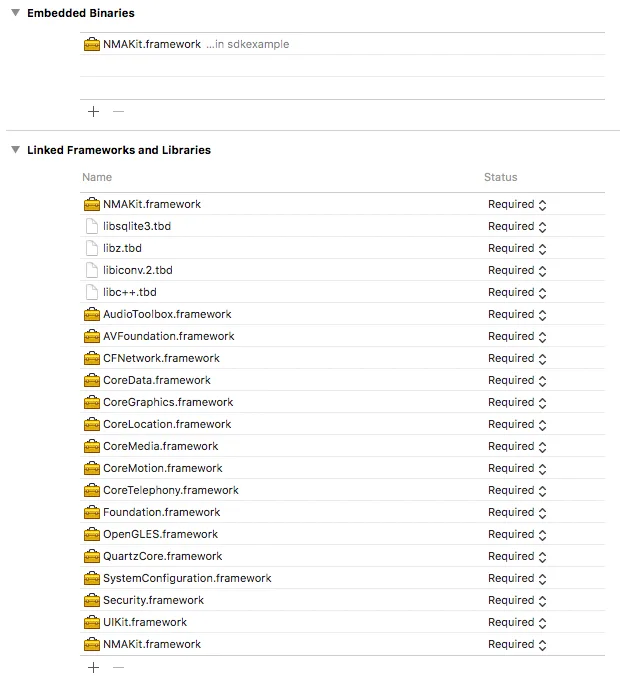Click the Security.framework toolbox icon

92,600
